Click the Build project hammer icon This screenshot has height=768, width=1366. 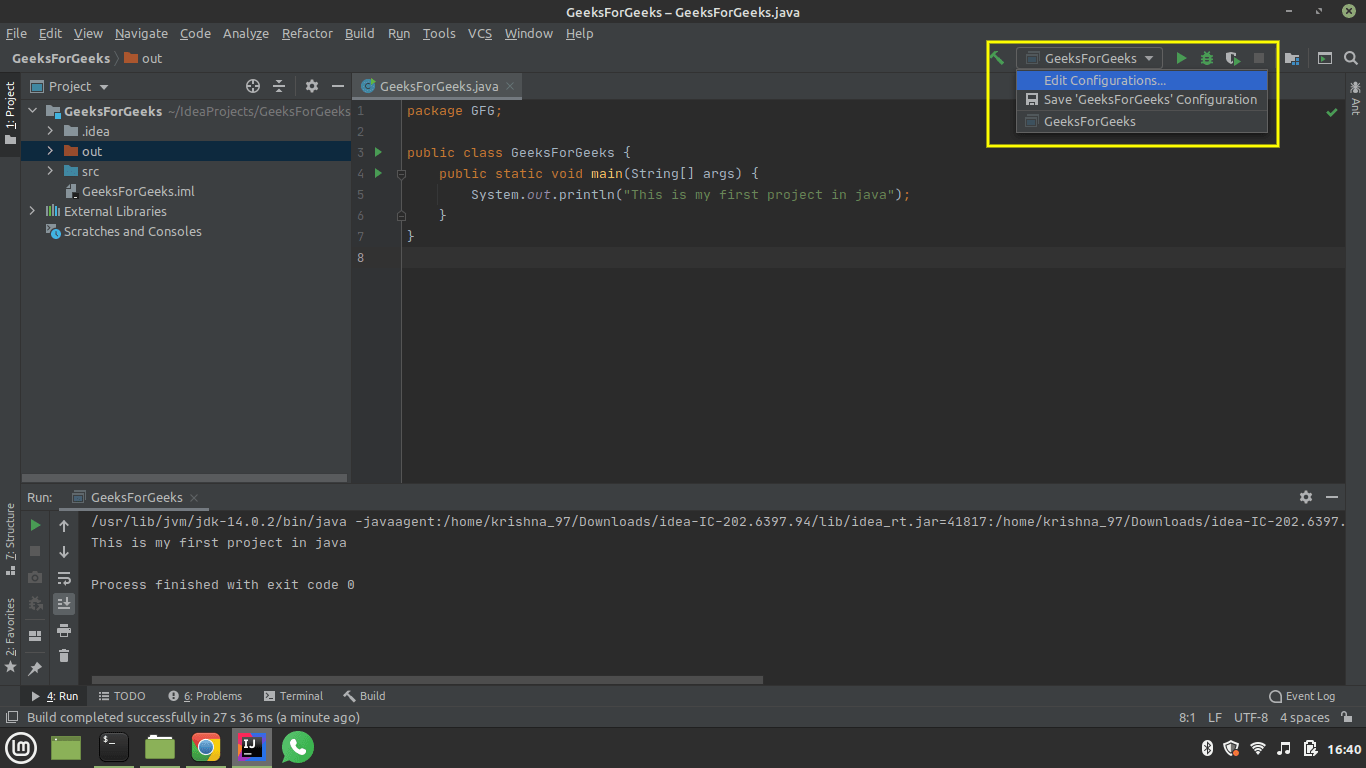coord(997,58)
